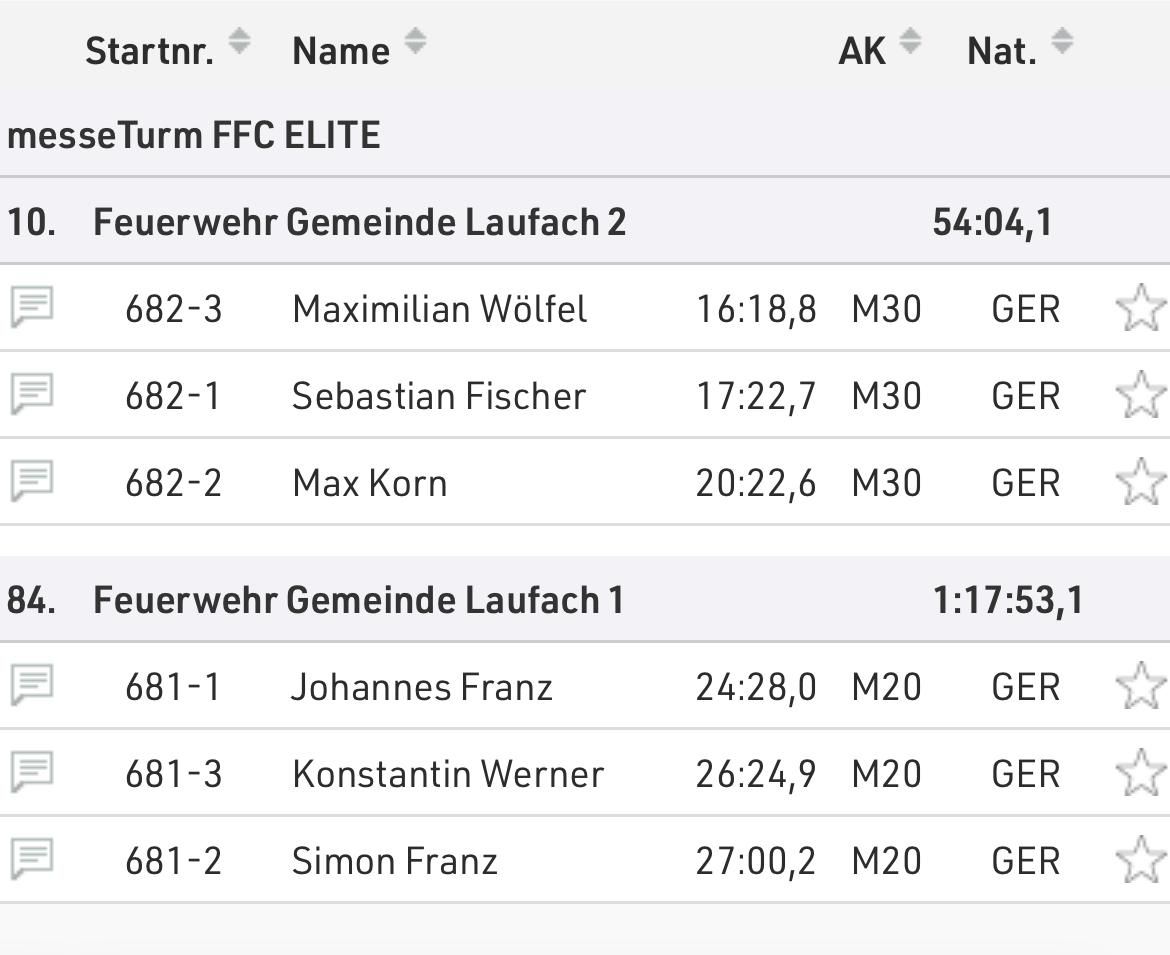Star Johannes Franz as favorite
Image resolution: width=1170 pixels, height=955 pixels.
[x=1140, y=686]
